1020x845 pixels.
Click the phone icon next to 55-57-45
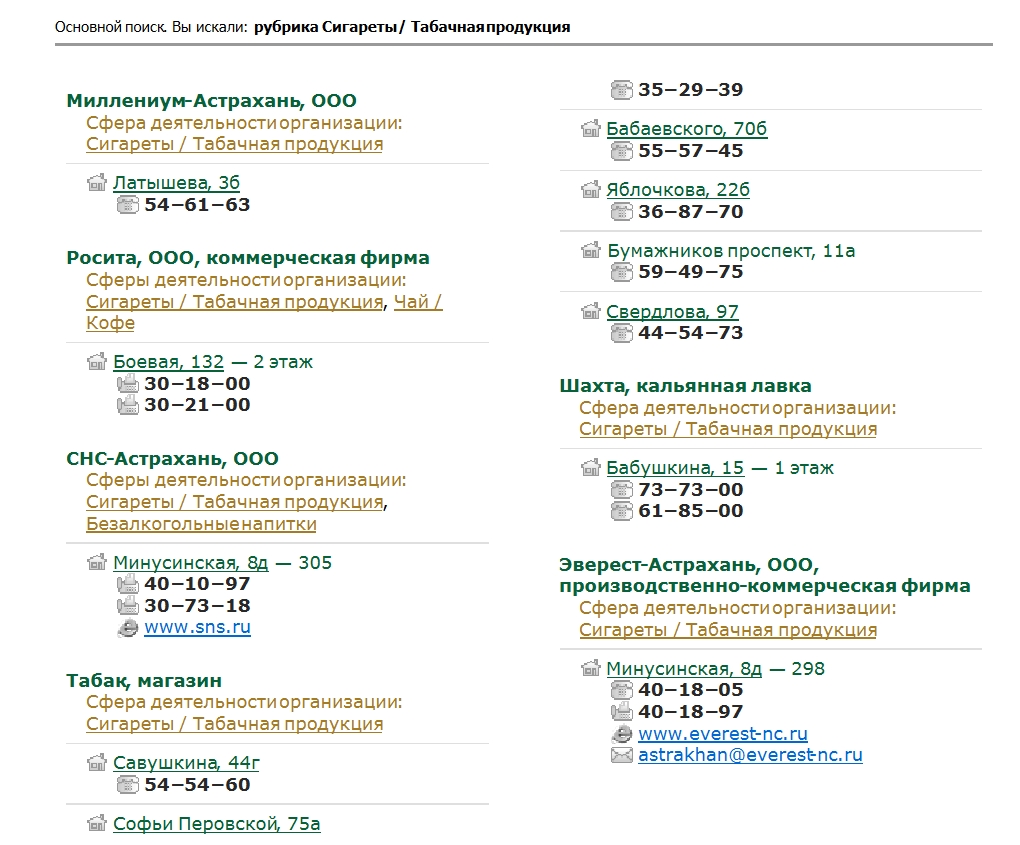621,151
